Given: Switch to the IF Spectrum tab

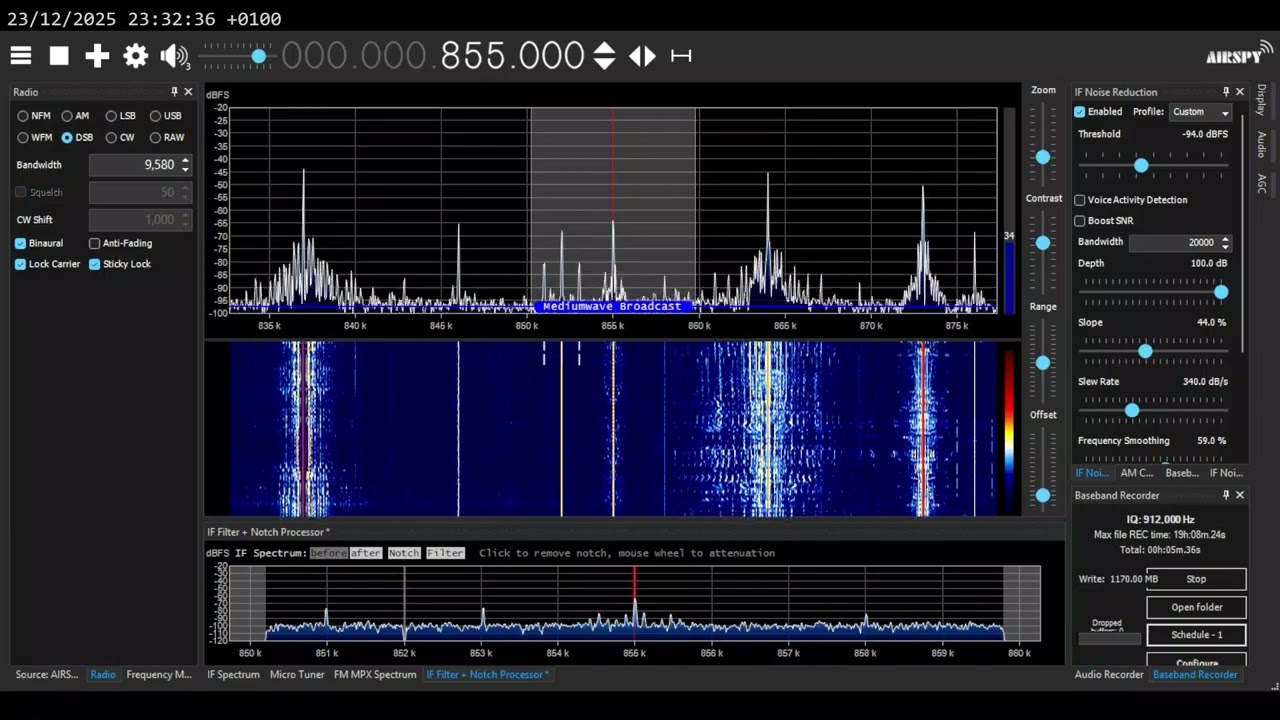Looking at the screenshot, I should tap(233, 675).
